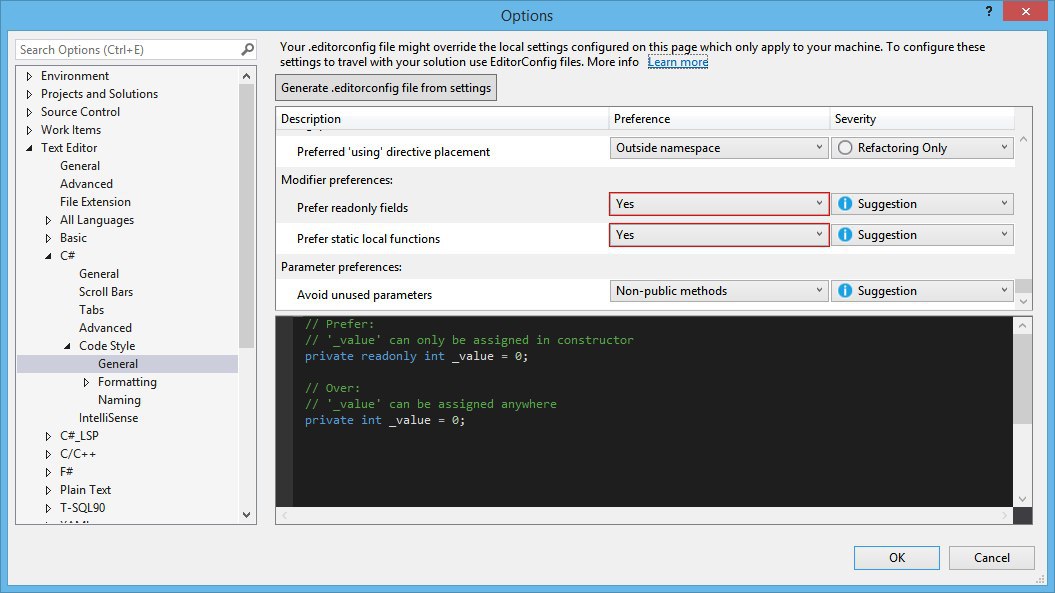
Task: Confirm with the OK button
Action: click(x=897, y=558)
